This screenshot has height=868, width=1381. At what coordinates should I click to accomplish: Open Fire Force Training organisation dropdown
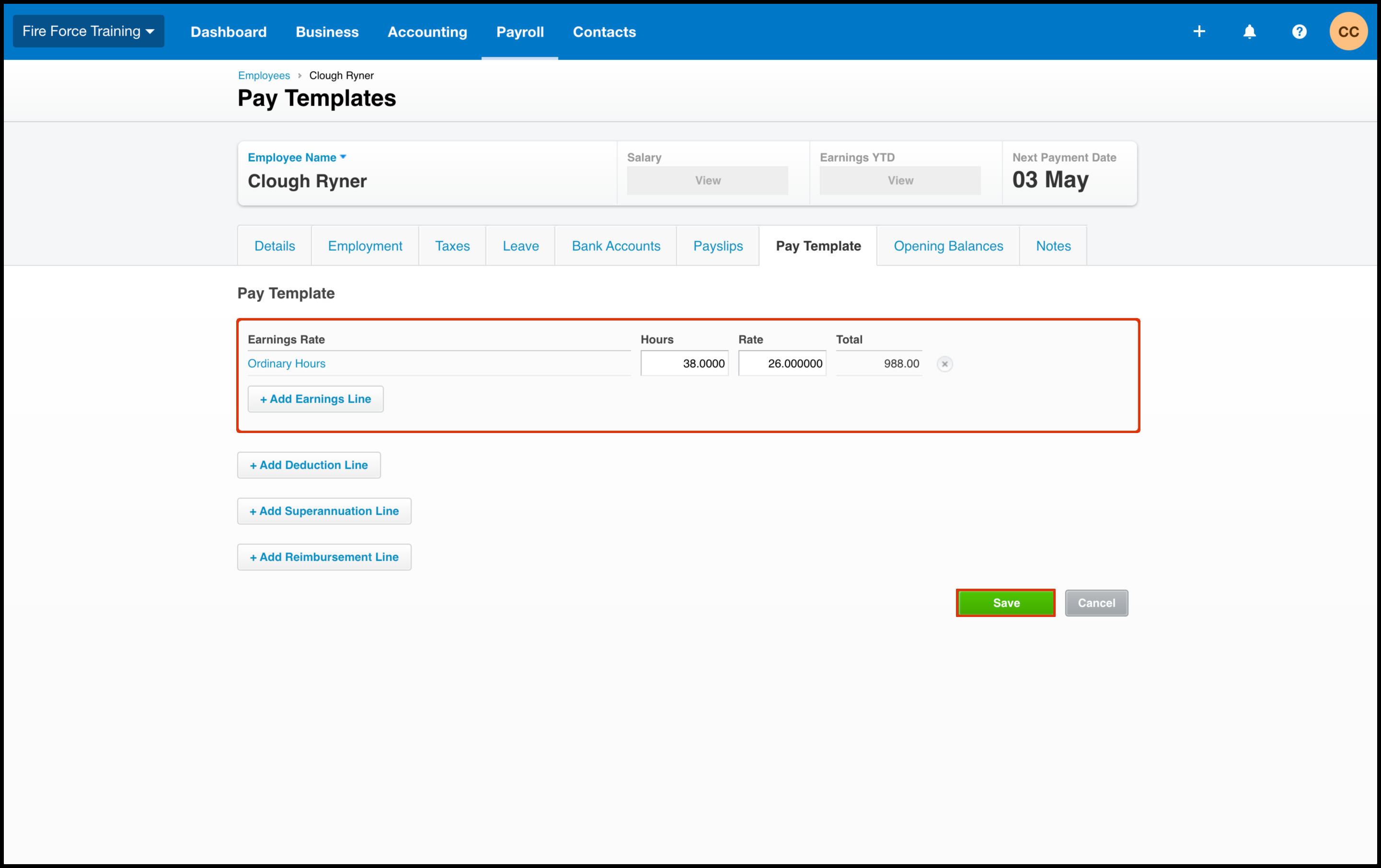click(x=88, y=32)
